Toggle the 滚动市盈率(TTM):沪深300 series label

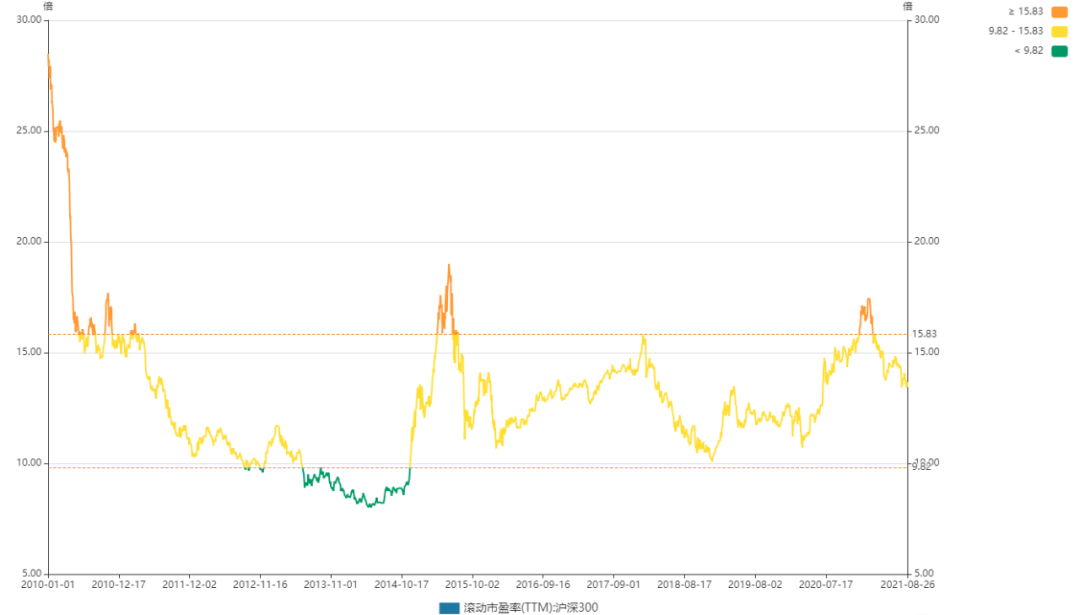point(530,608)
